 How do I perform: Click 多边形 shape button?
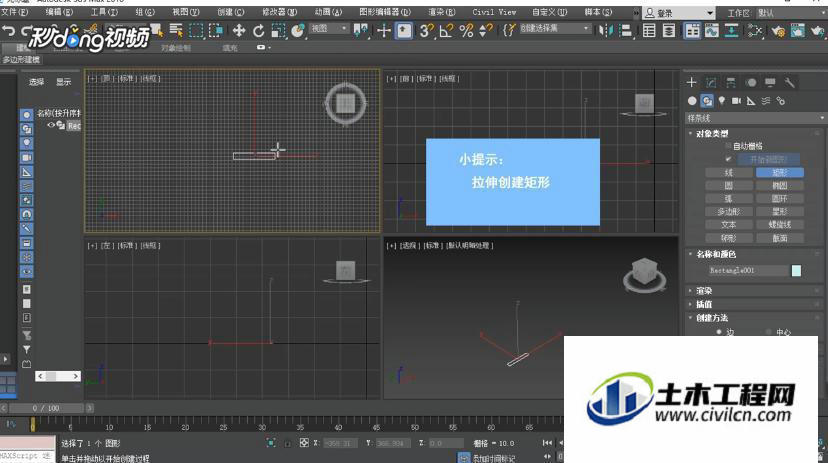tap(729, 212)
